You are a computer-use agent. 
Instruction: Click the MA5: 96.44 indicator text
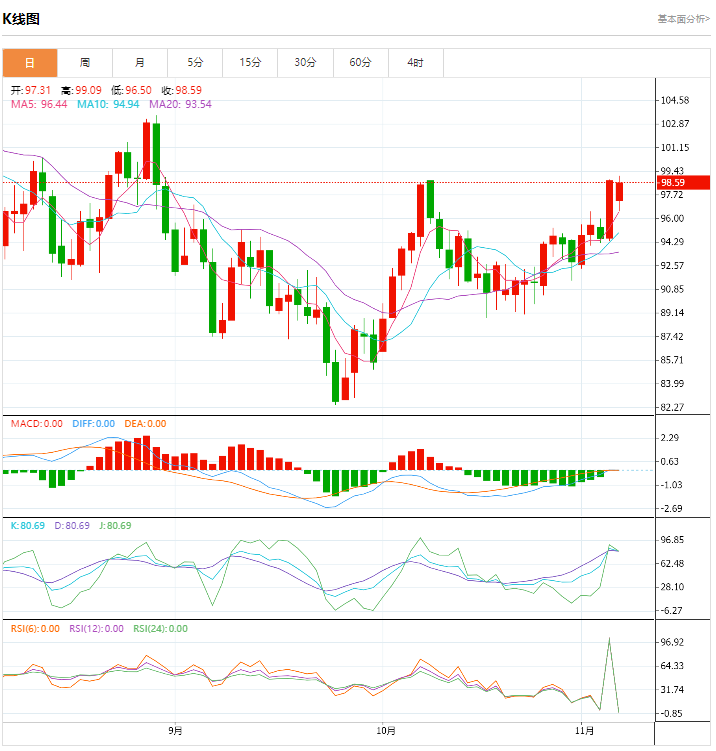(x=39, y=104)
